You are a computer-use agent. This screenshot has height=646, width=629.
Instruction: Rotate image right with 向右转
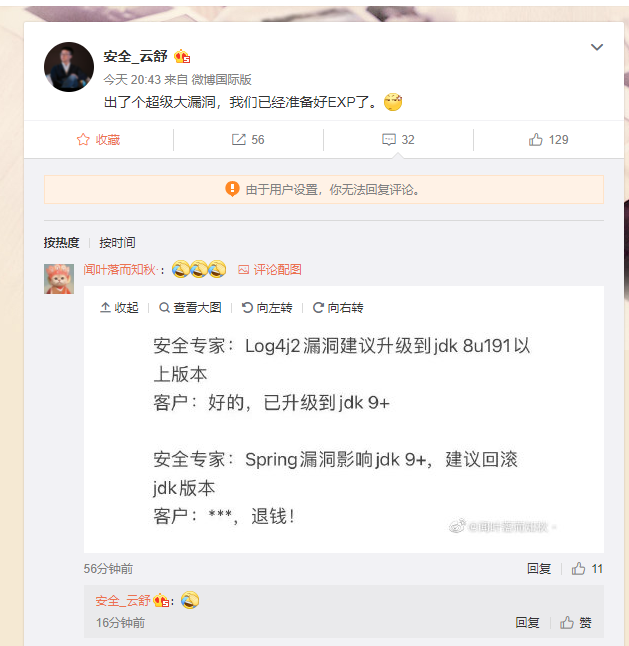(x=338, y=308)
